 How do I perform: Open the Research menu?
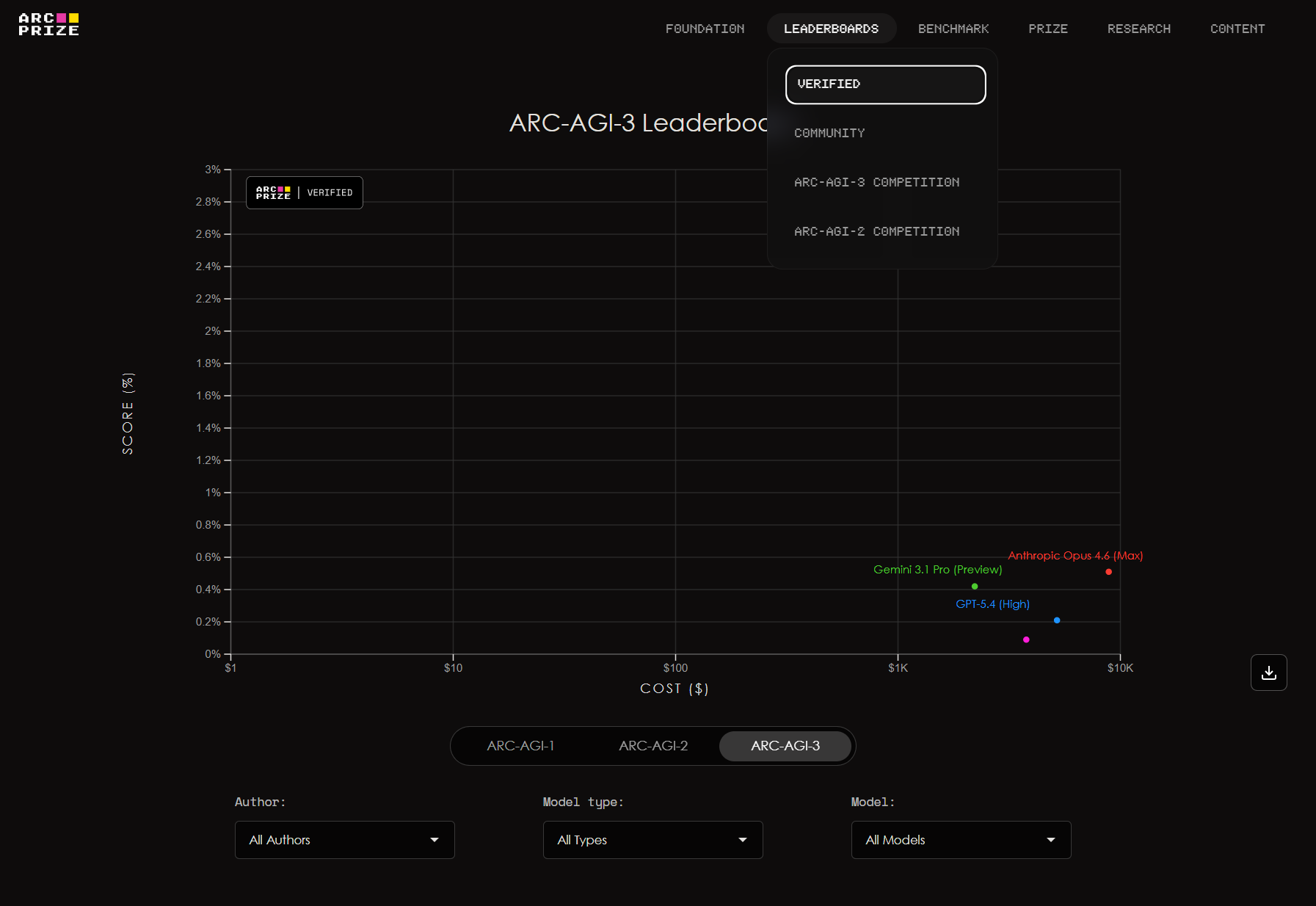[1139, 29]
